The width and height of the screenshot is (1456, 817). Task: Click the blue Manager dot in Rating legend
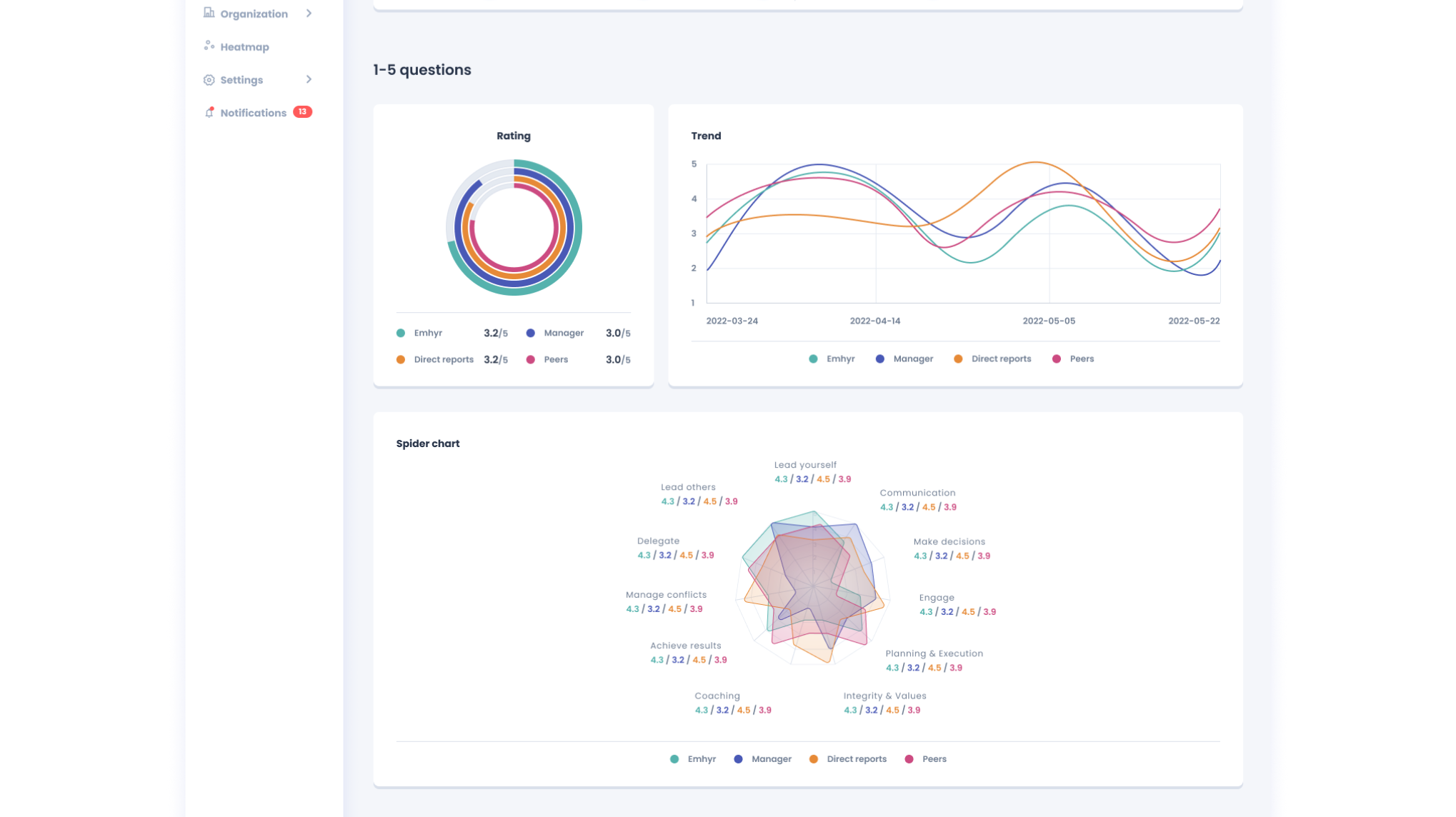click(531, 334)
